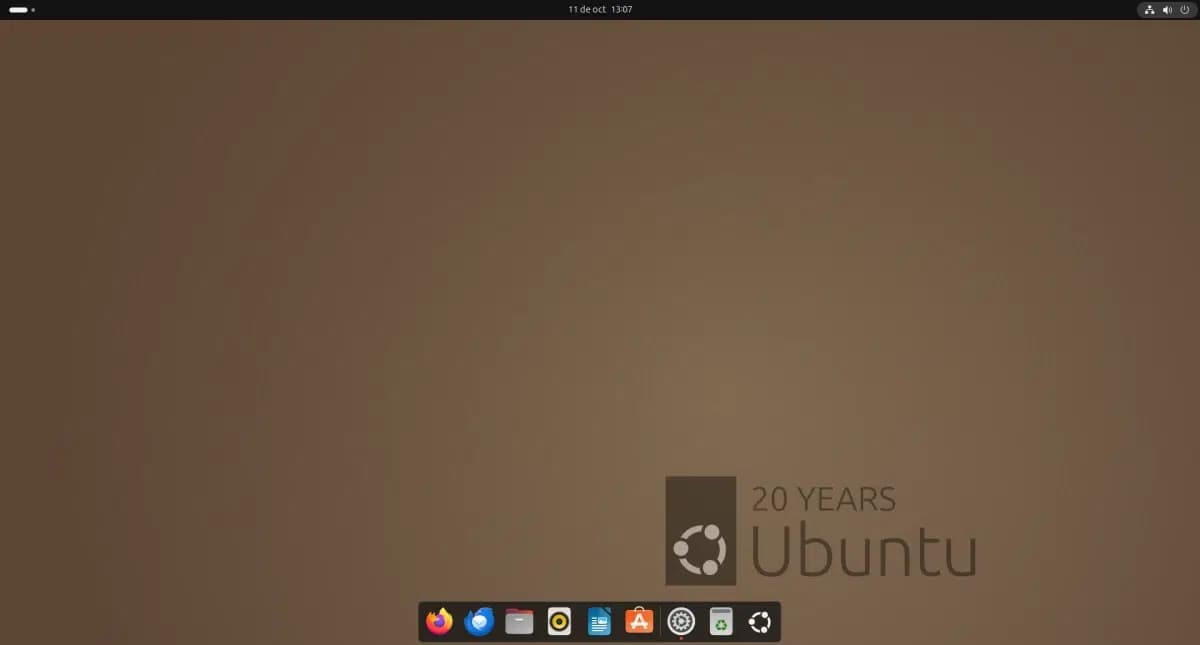Show all applications via Ubuntu logo

tap(760, 622)
